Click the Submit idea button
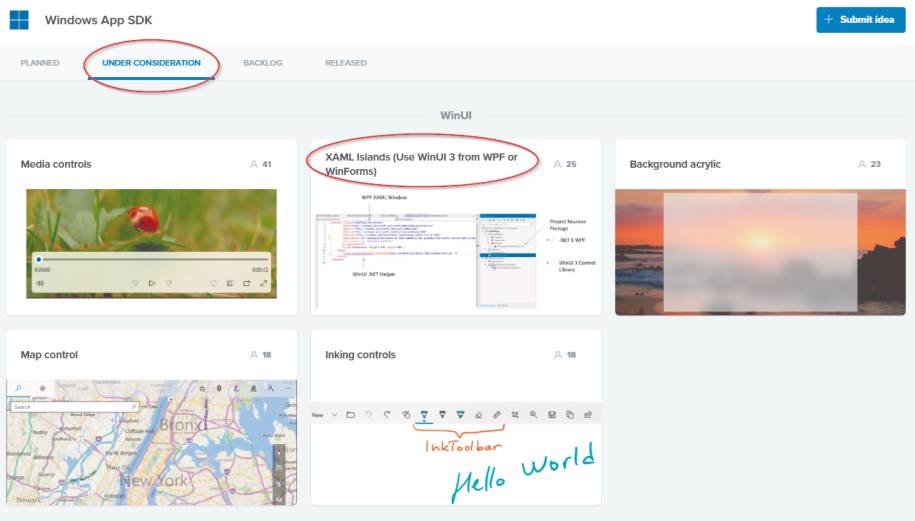The height and width of the screenshot is (521, 915). [860, 20]
